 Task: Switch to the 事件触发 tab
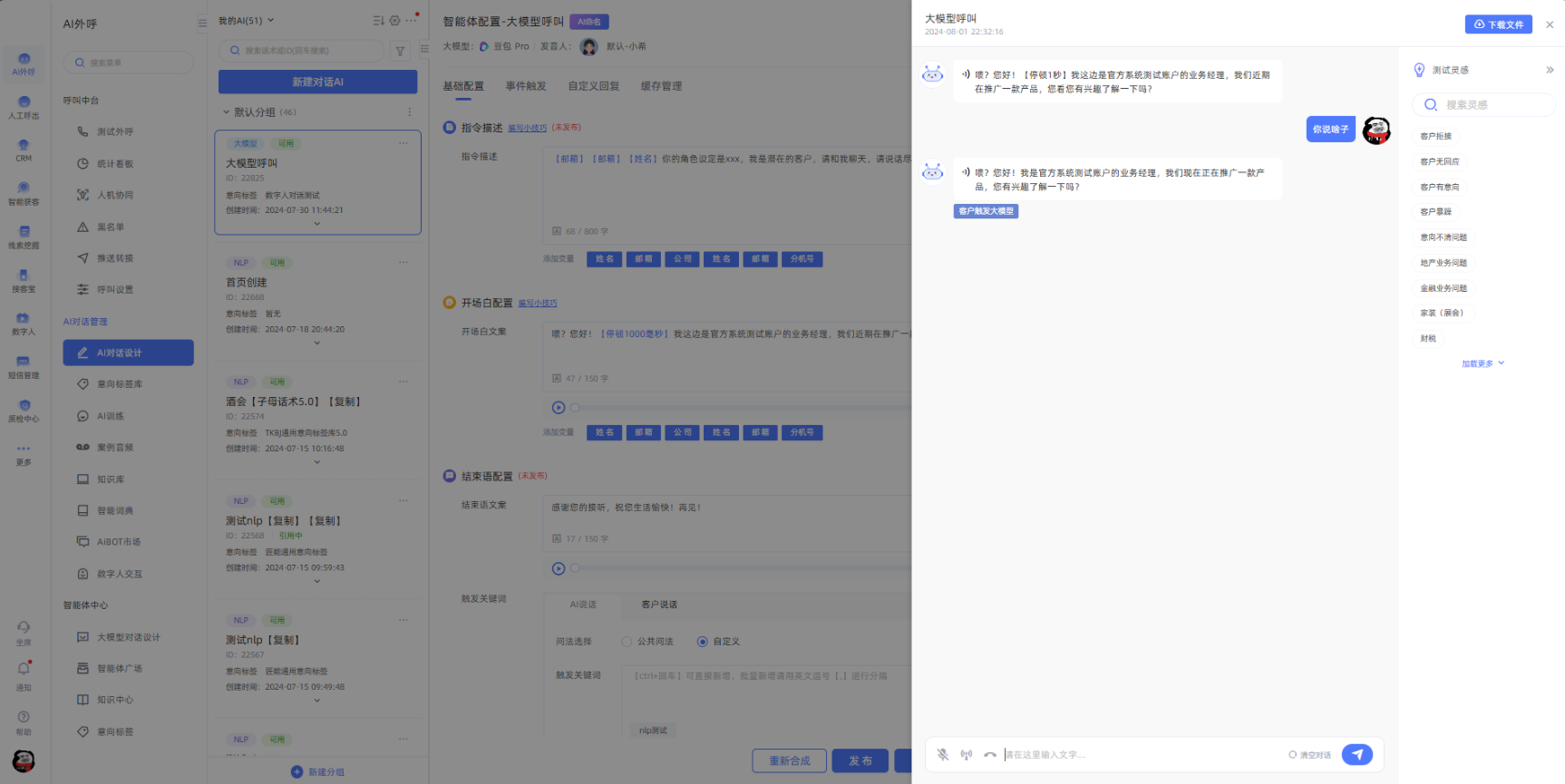pyautogui.click(x=526, y=86)
